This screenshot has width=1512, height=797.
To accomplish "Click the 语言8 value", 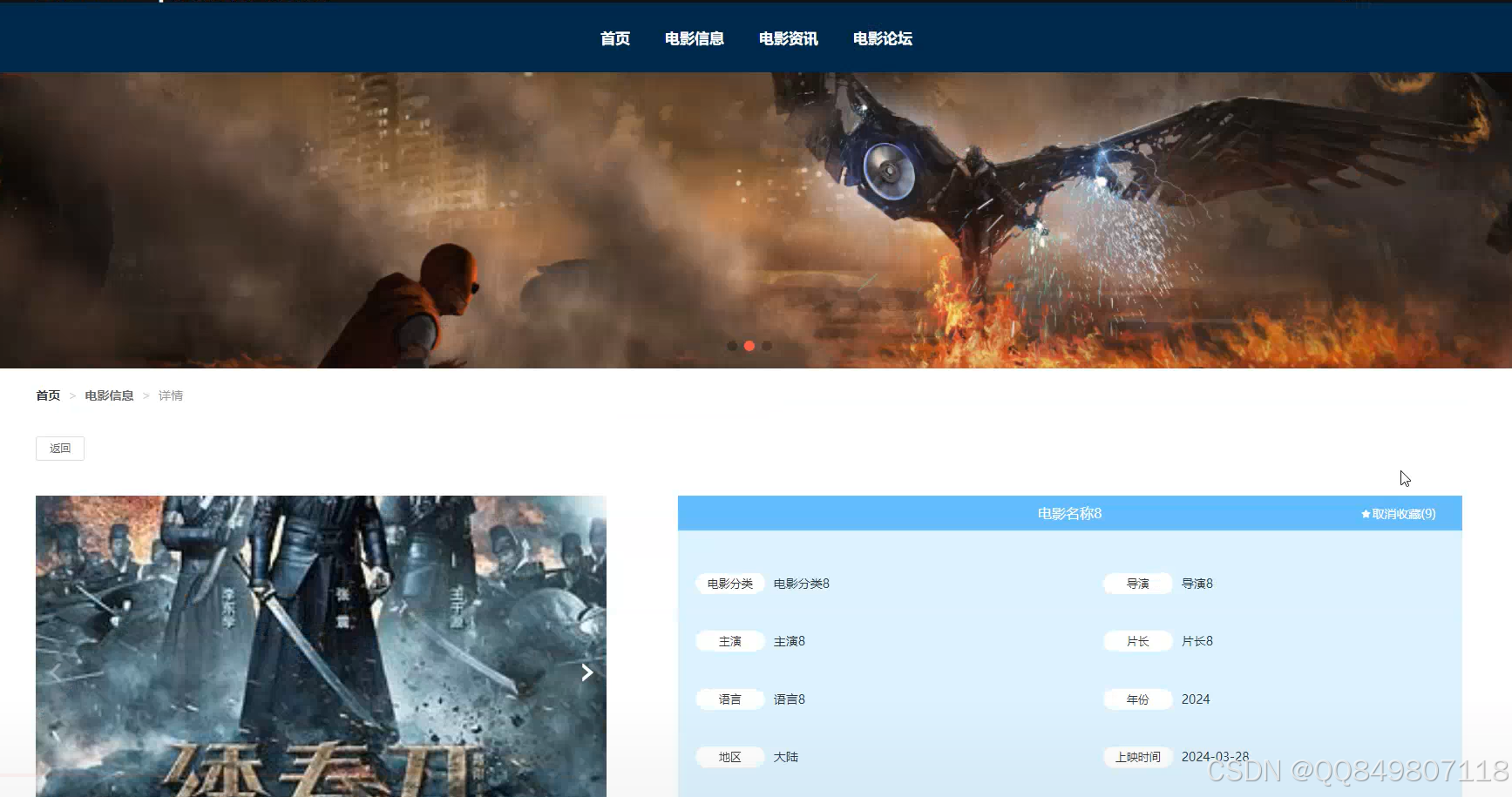I will click(790, 699).
